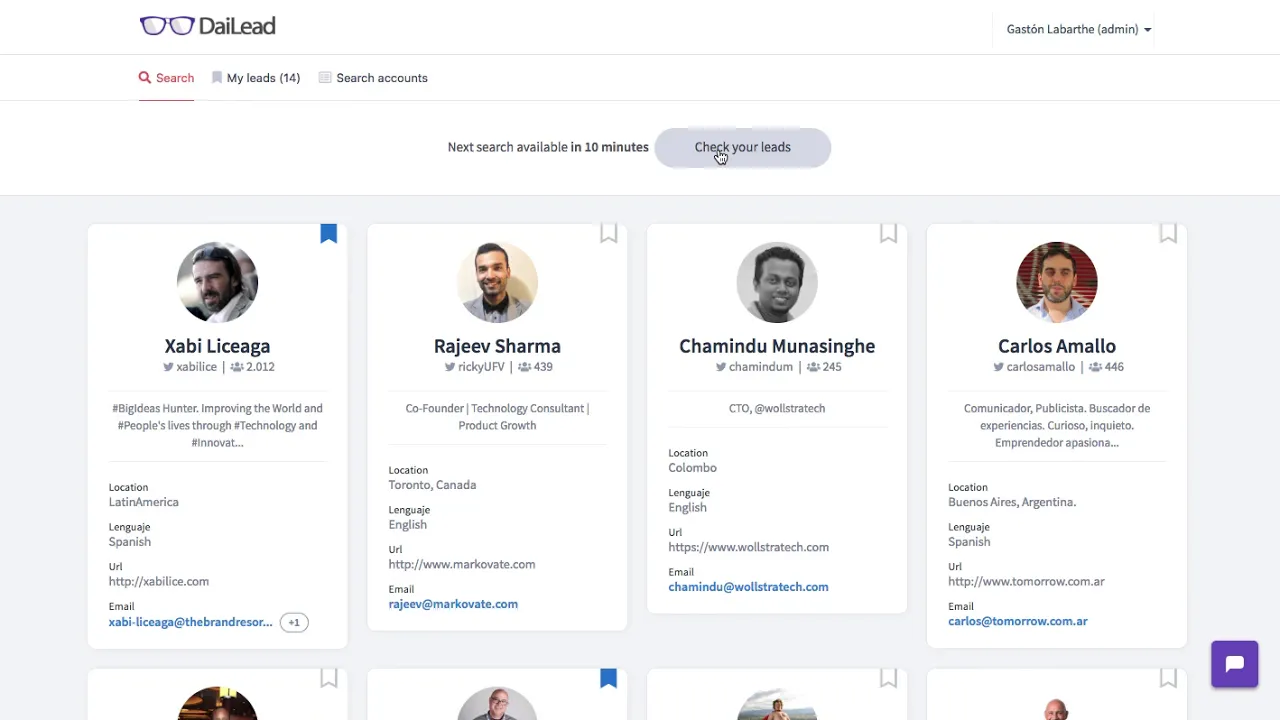Save Carlos Amallo with bookmark toggle

(1168, 234)
